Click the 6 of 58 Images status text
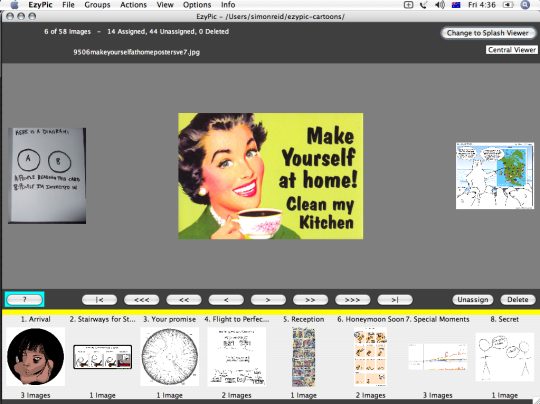The width and height of the screenshot is (540, 404). 68,32
